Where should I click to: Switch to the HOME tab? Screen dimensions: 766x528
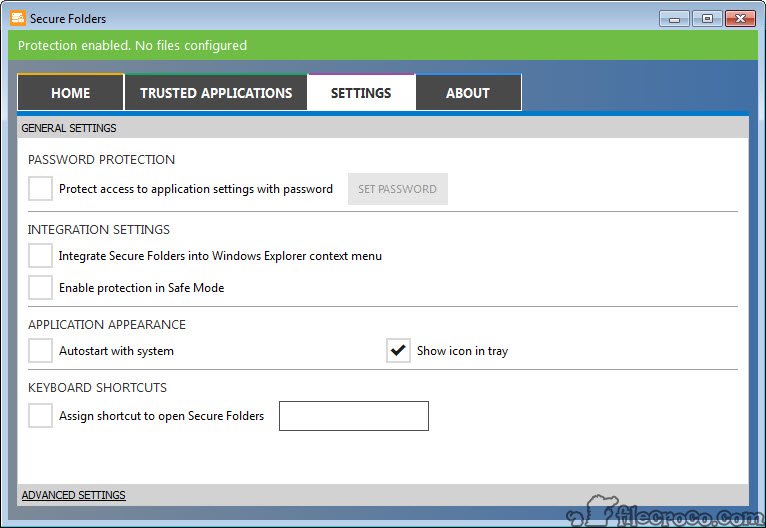tap(70, 93)
